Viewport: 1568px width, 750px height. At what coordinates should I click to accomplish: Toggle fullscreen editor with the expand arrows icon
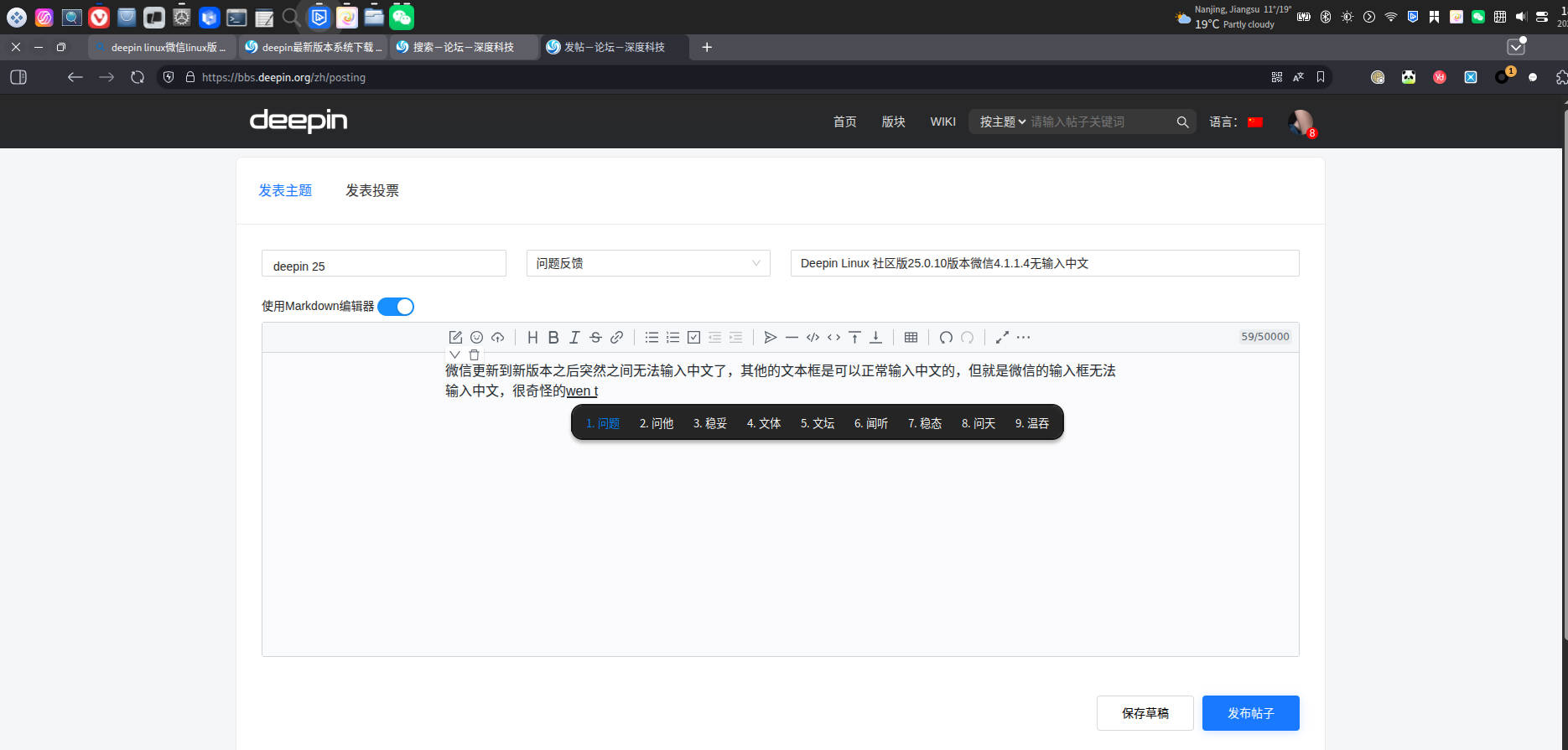1002,337
